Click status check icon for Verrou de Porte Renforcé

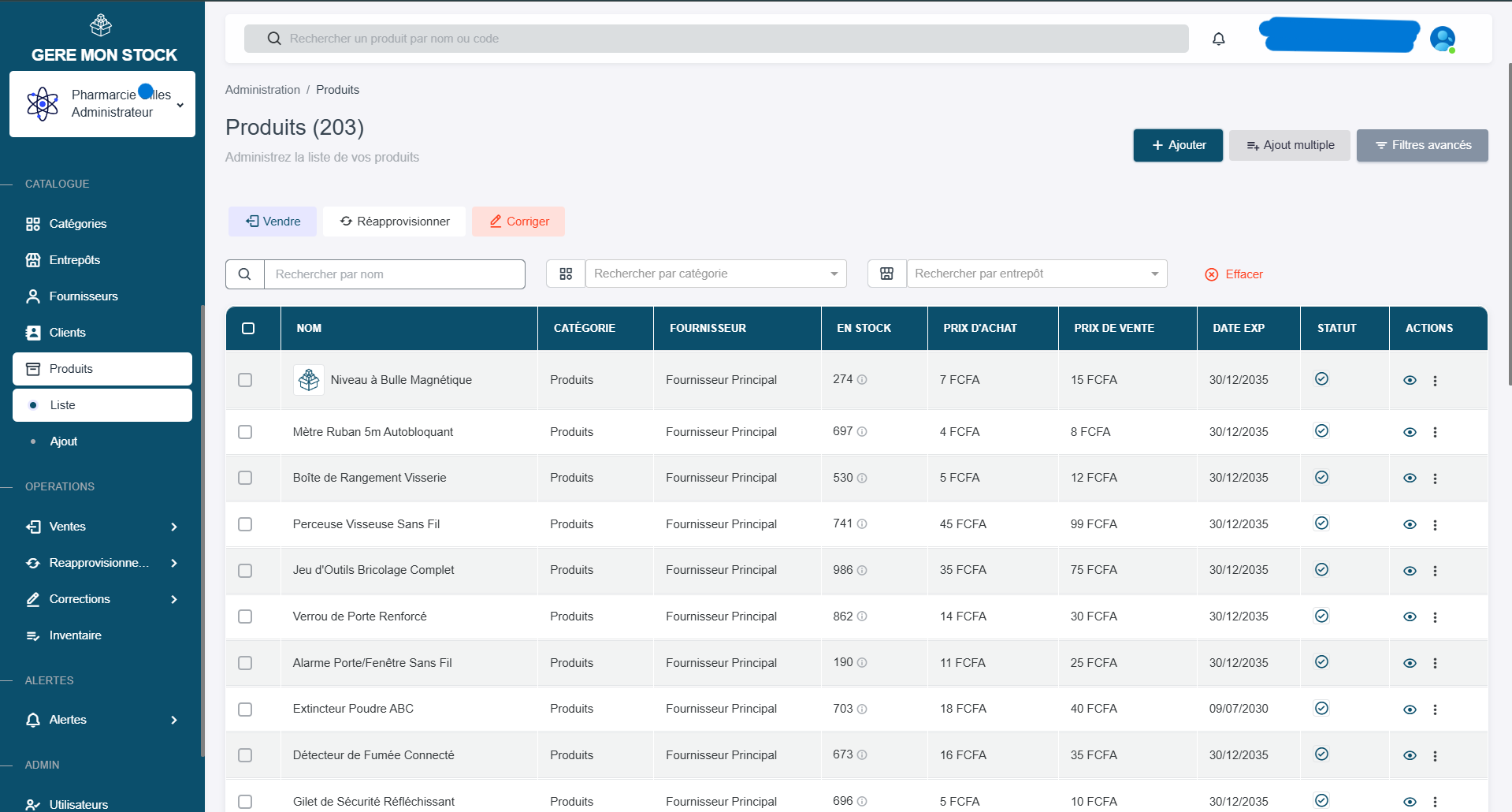[x=1321, y=616]
